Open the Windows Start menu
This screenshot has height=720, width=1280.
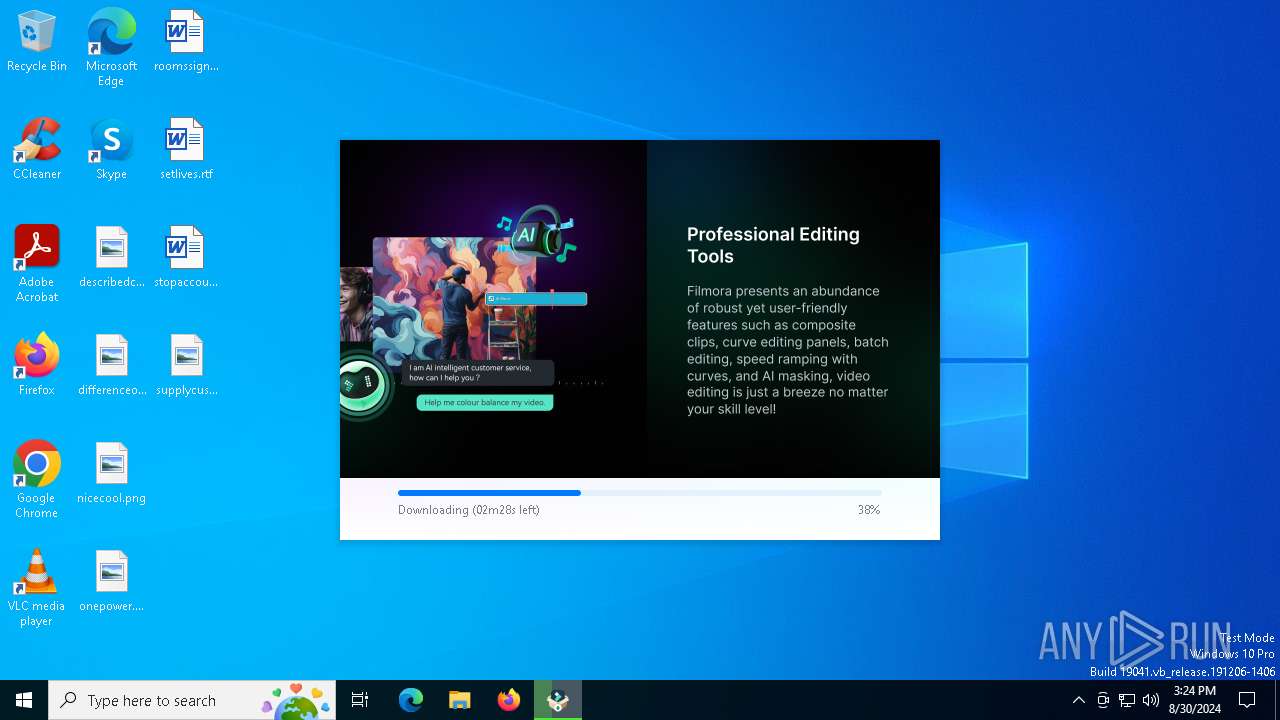click(x=24, y=700)
